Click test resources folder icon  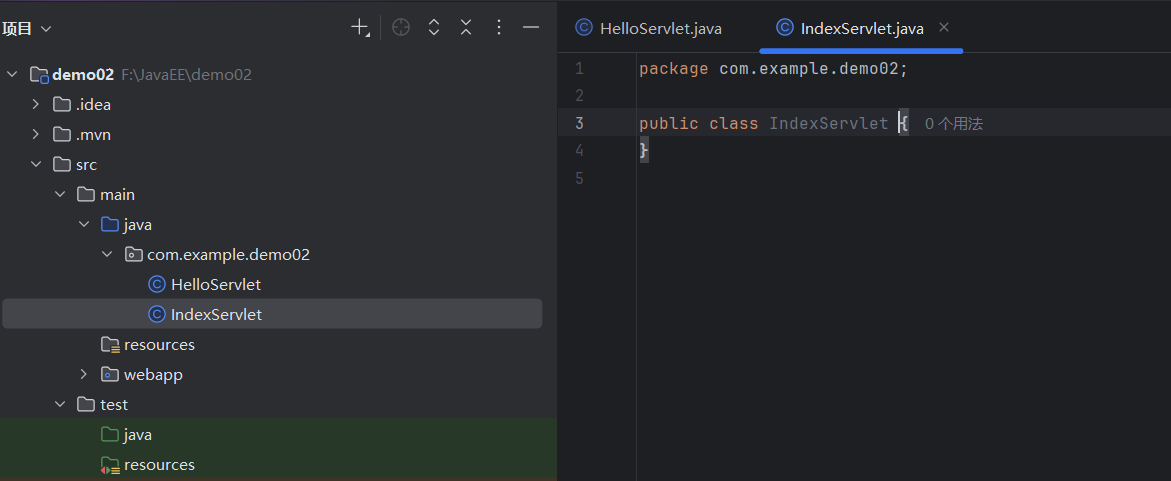111,465
